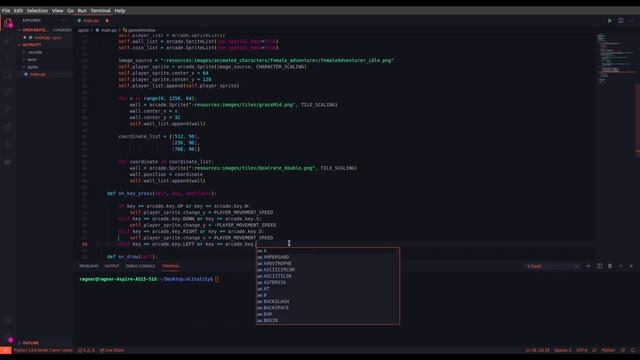Screen dimensions: 640x360
Task: Click the unsaved dot on main.py tab
Action: [x=107, y=20]
